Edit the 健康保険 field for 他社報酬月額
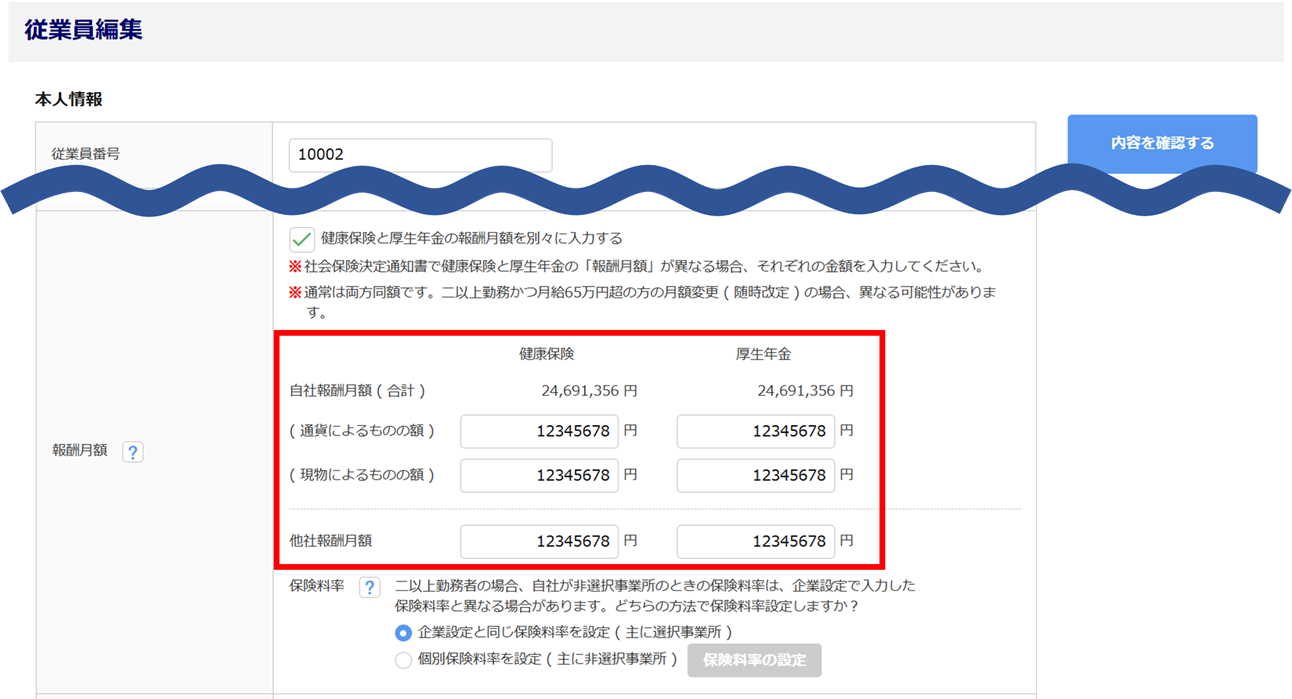 pyautogui.click(x=539, y=542)
